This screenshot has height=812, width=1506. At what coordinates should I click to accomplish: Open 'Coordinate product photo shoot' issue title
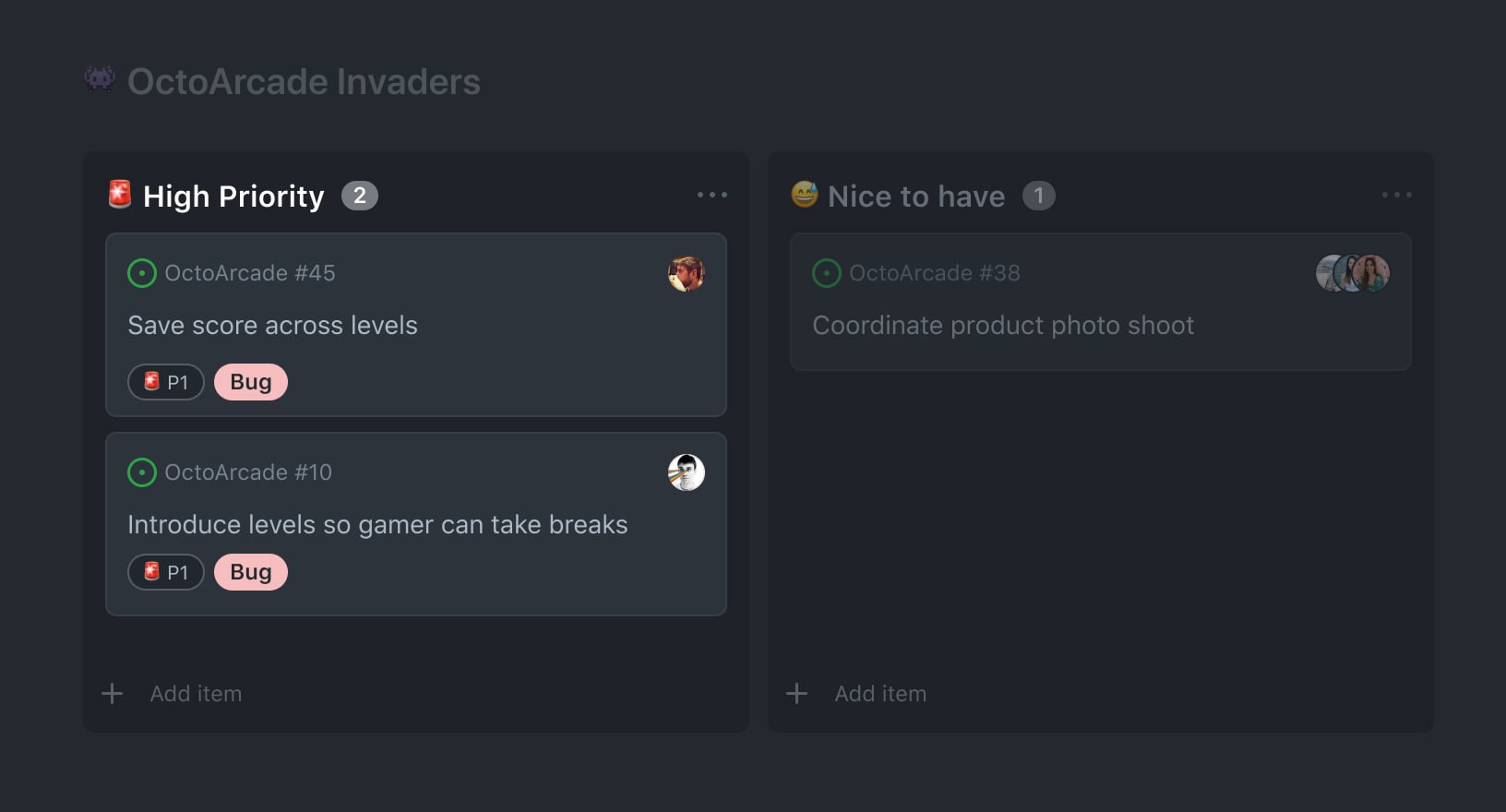click(x=1003, y=326)
